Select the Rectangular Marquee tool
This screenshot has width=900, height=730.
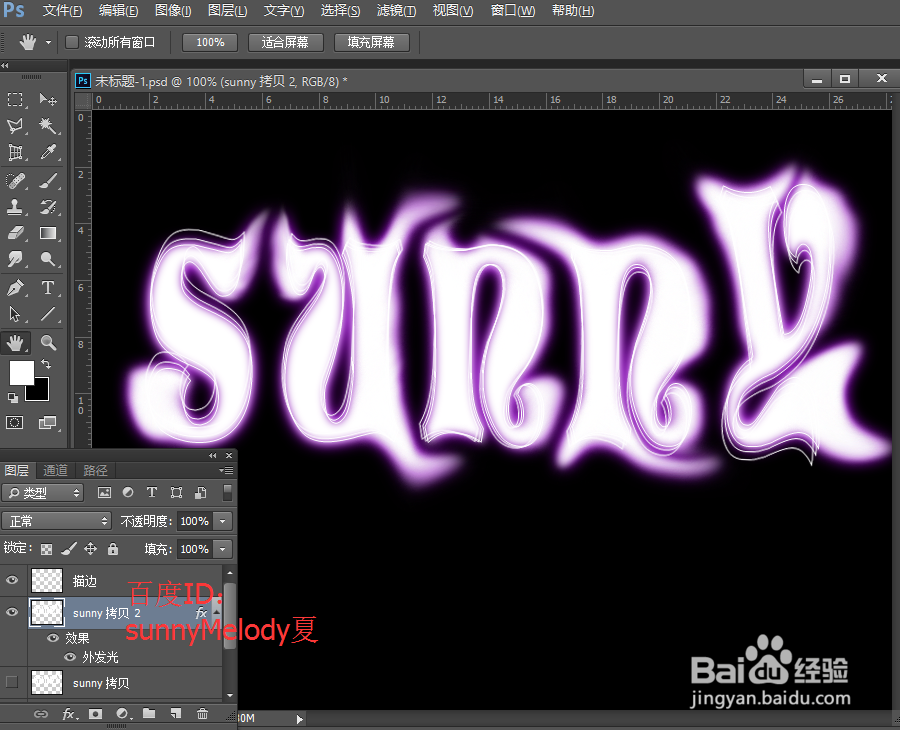tap(15, 100)
